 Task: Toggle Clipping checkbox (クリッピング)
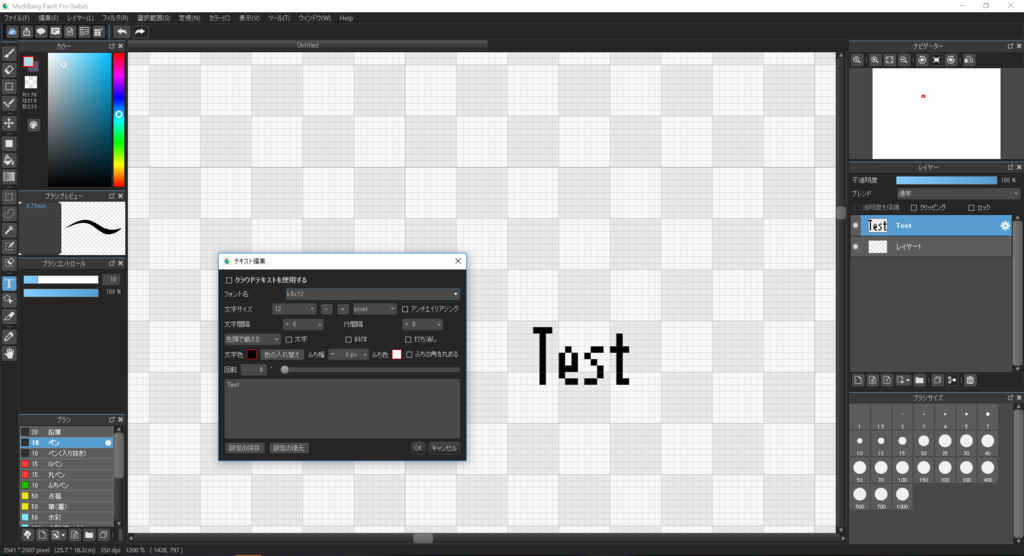tap(914, 208)
